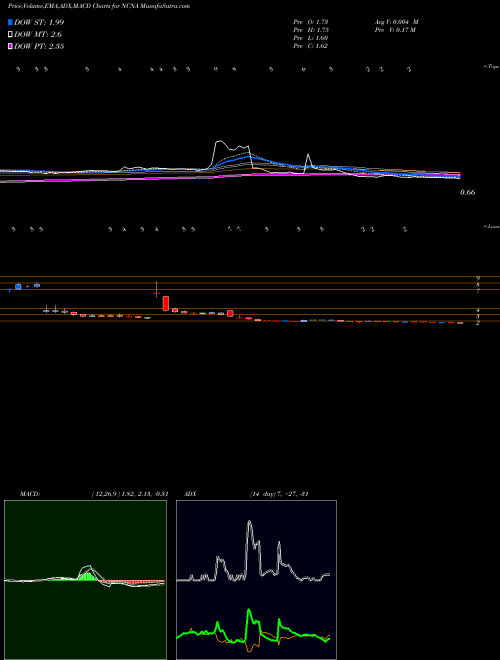Click the 'Avg V: 0.004 M' value
The image size is (500, 660).
[396, 22]
